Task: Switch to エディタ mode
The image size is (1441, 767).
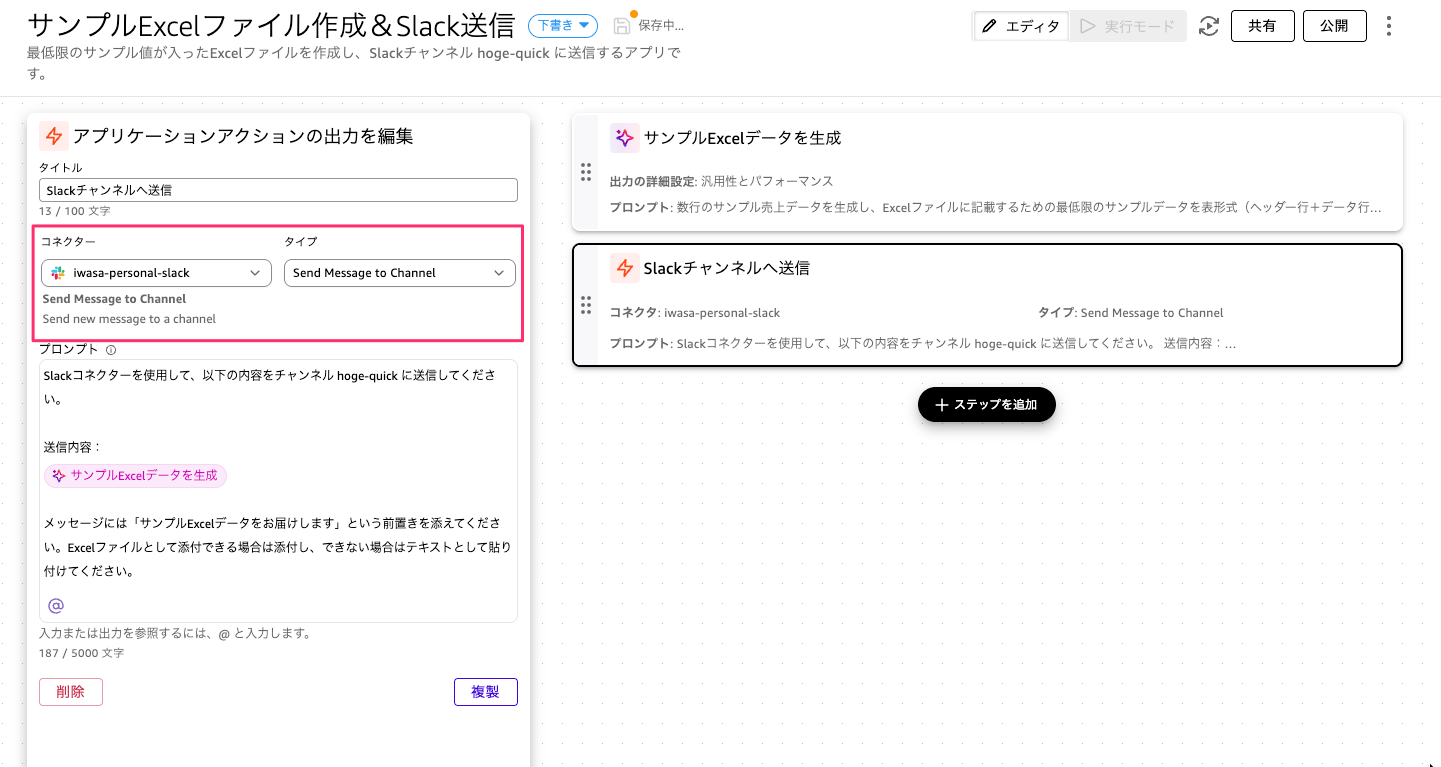Action: pyautogui.click(x=1021, y=26)
